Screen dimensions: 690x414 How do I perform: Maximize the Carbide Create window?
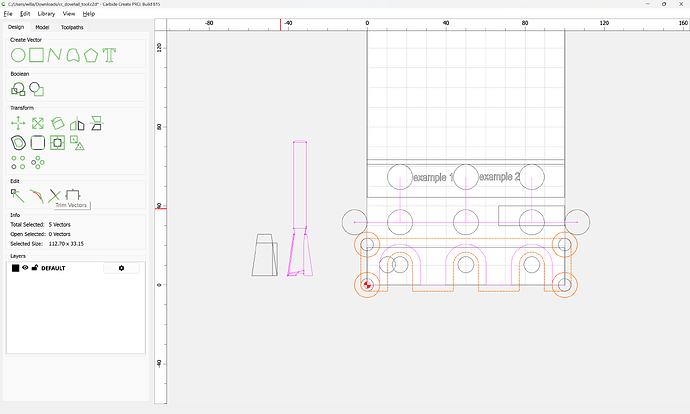(x=664, y=4)
